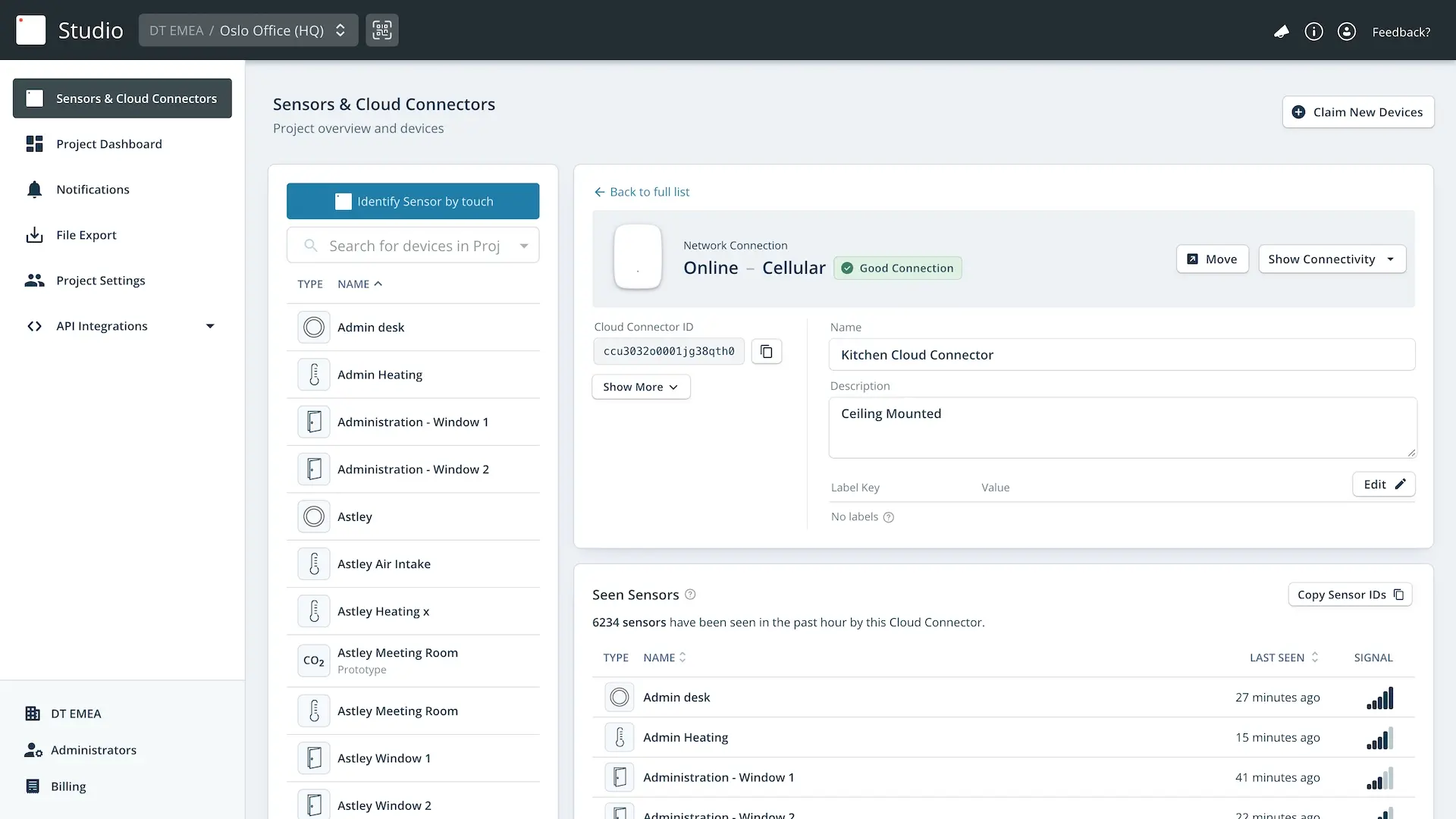
Task: Click the Seen Sensors help icon
Action: pyautogui.click(x=690, y=595)
